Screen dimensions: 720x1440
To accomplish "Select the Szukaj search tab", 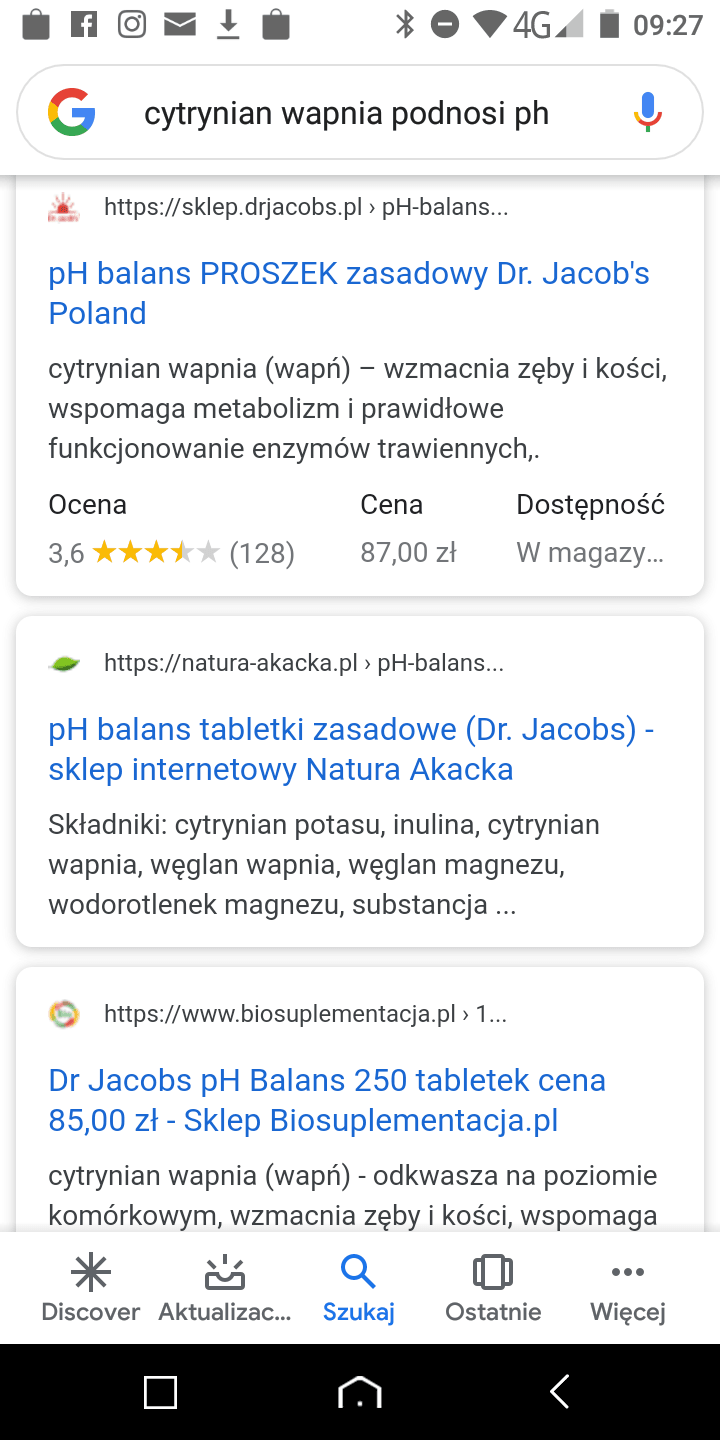I will click(358, 1290).
